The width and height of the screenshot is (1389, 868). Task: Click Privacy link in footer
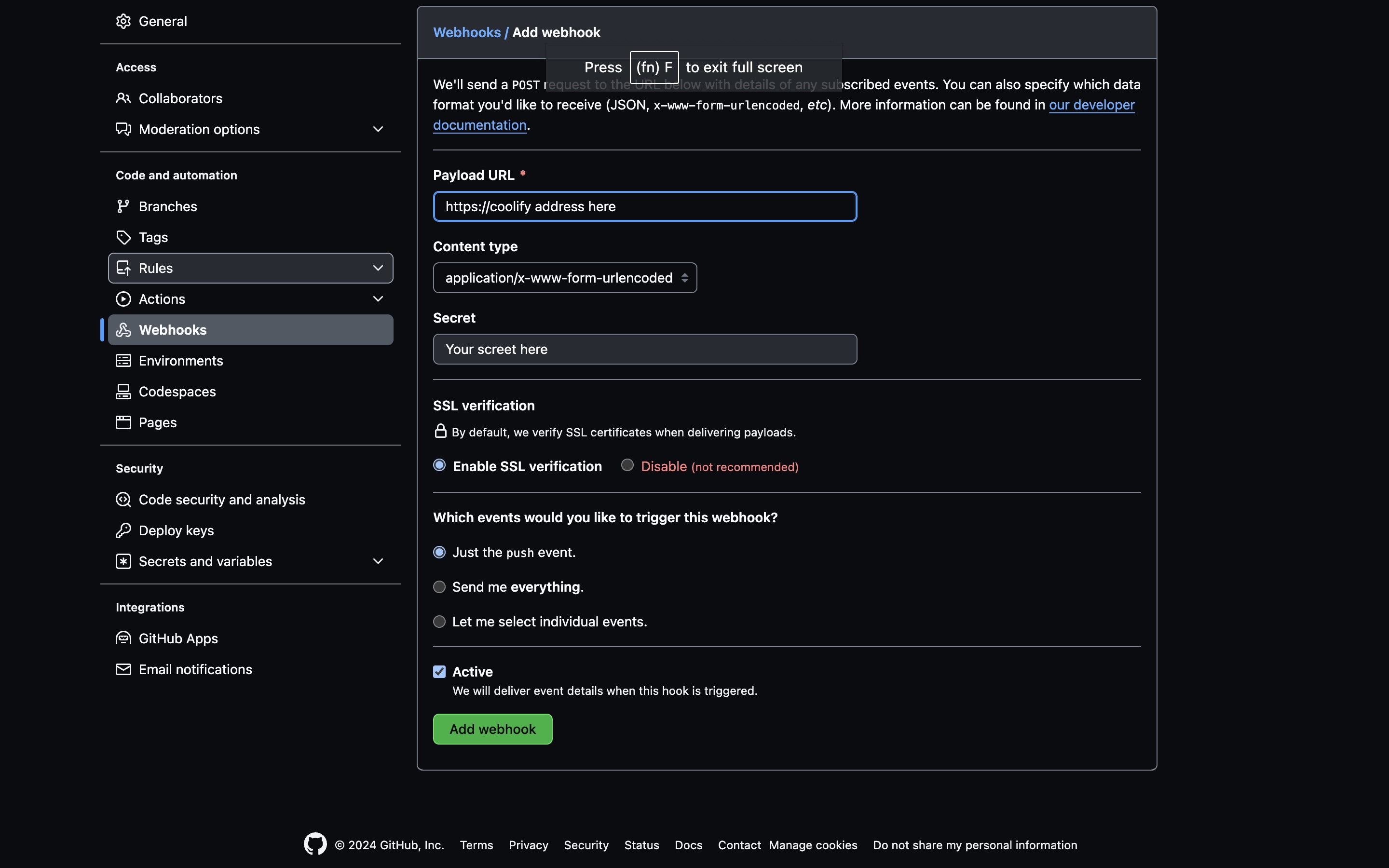pyautogui.click(x=528, y=845)
